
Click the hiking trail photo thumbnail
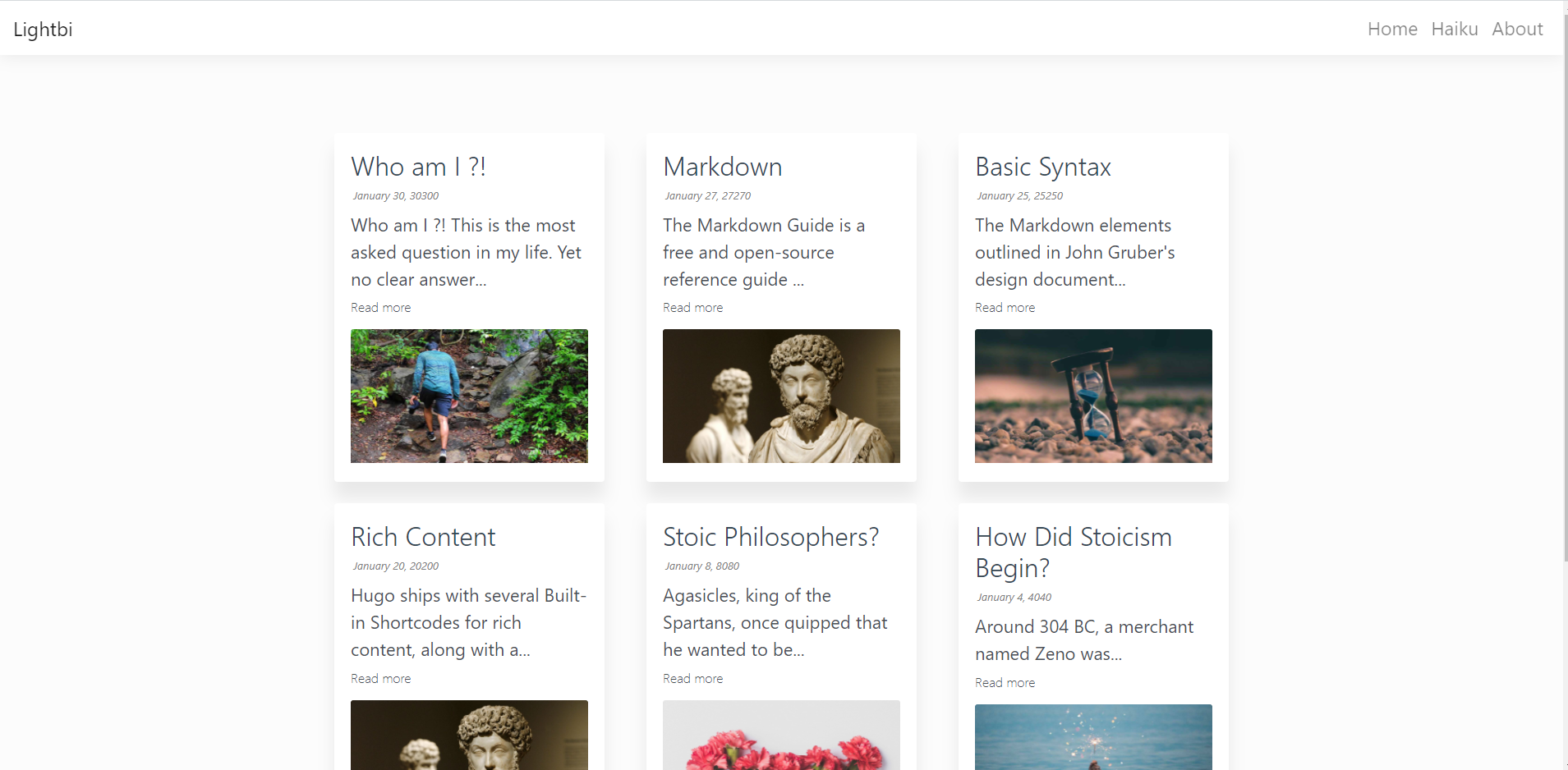468,396
